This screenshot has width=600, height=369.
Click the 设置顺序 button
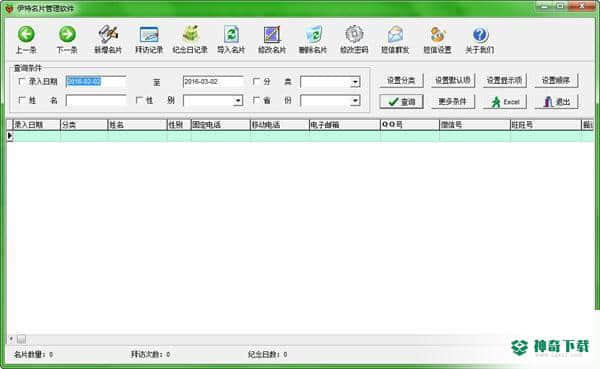(556, 80)
